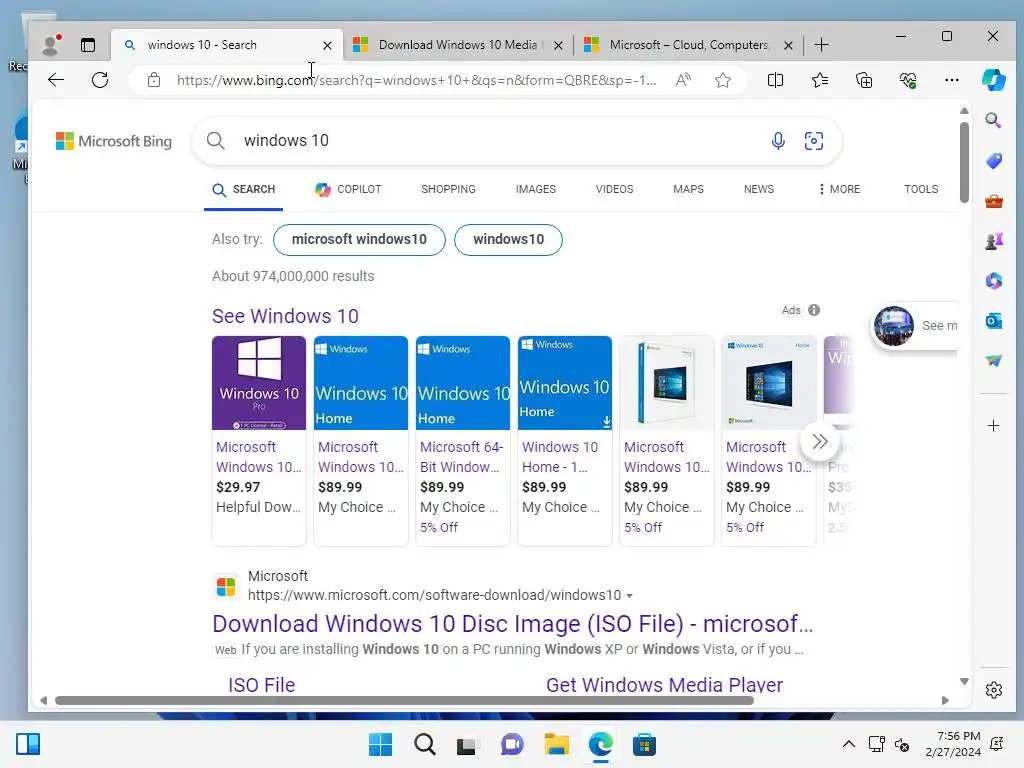
Task: Open the ISO File sublink
Action: coord(261,685)
